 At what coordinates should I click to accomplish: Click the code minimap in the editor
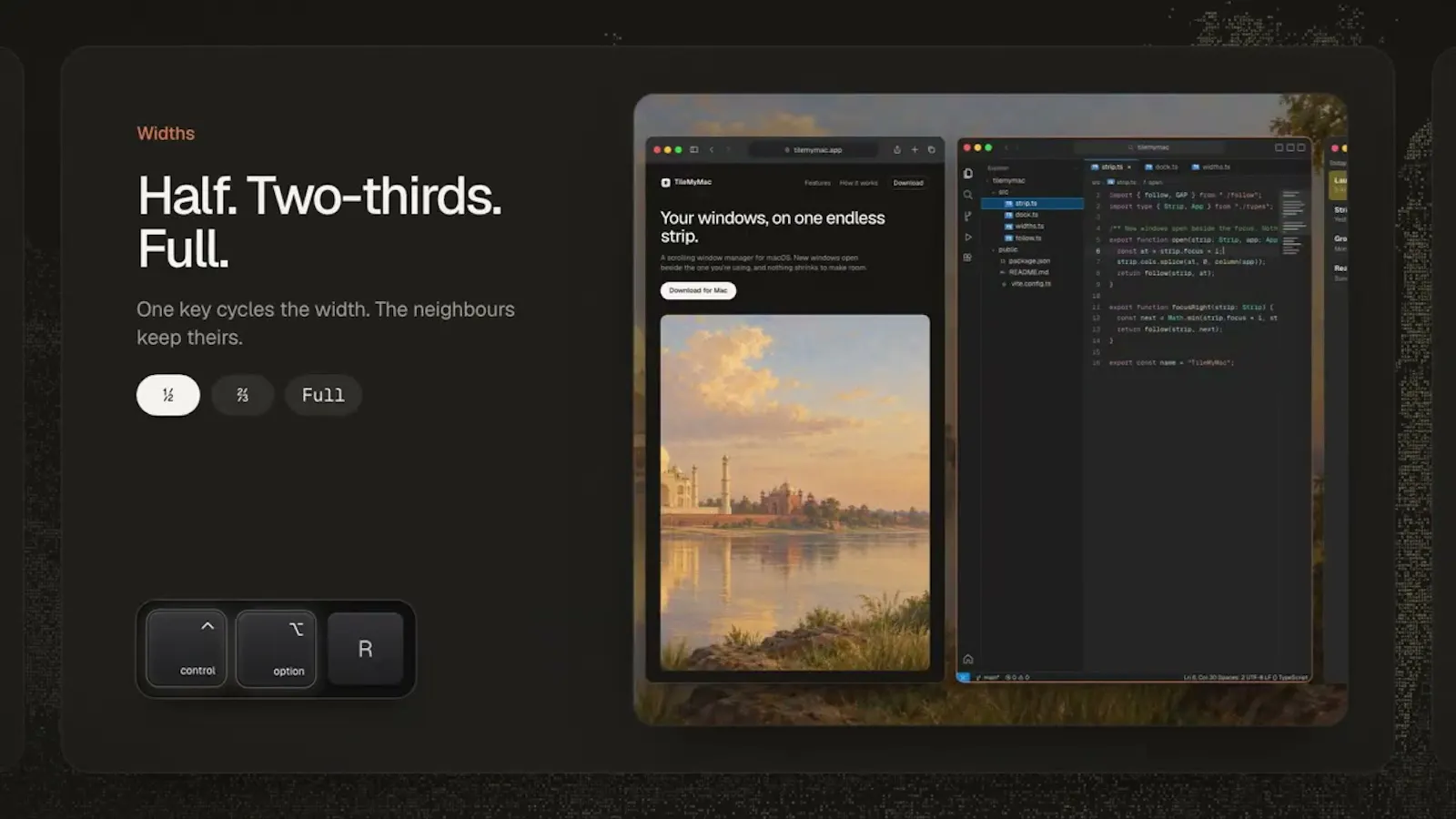point(1294,223)
